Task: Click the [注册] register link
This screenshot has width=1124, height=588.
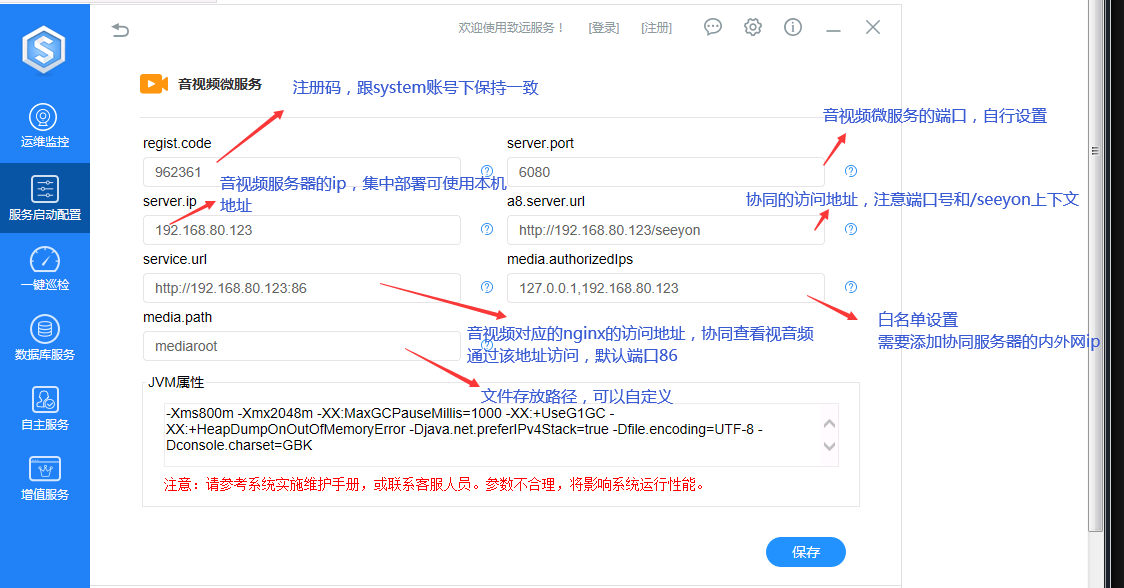Action: pos(657,28)
